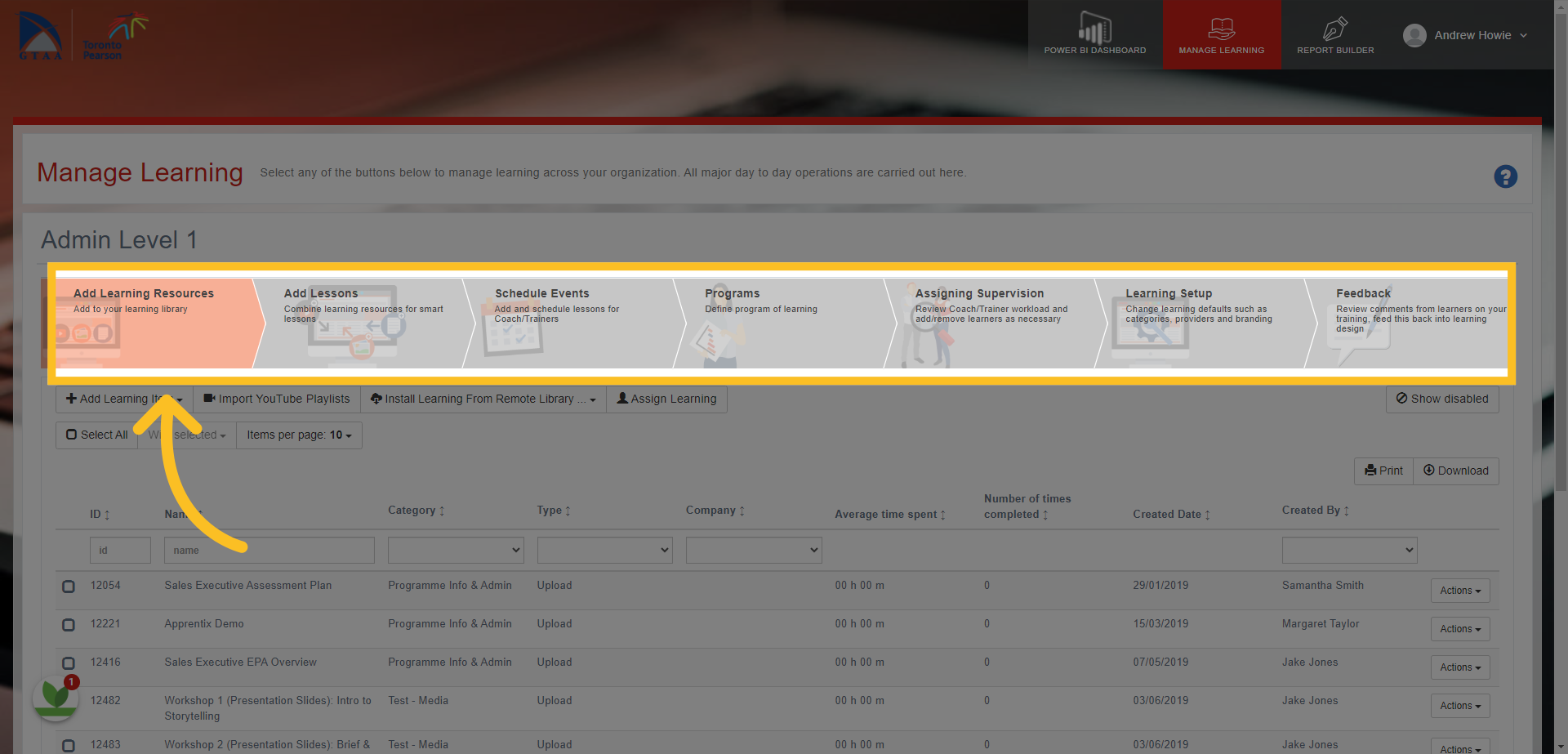Viewport: 1568px width, 754px height.
Task: Click the Manage Learning book icon
Action: (1221, 29)
